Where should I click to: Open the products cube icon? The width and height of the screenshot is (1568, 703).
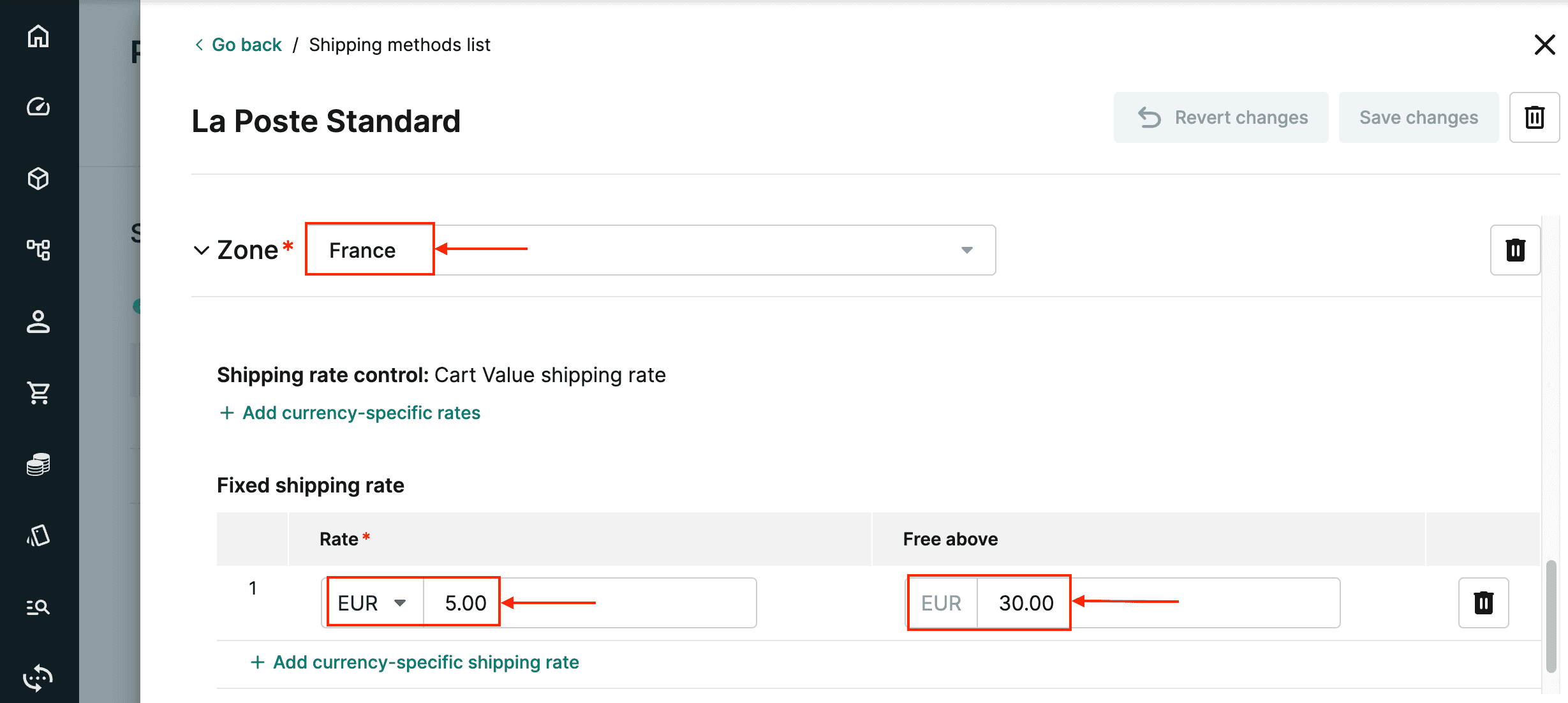[38, 179]
